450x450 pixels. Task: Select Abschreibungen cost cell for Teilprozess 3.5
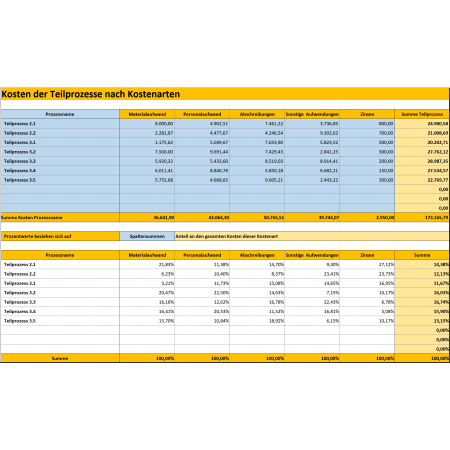(x=257, y=180)
